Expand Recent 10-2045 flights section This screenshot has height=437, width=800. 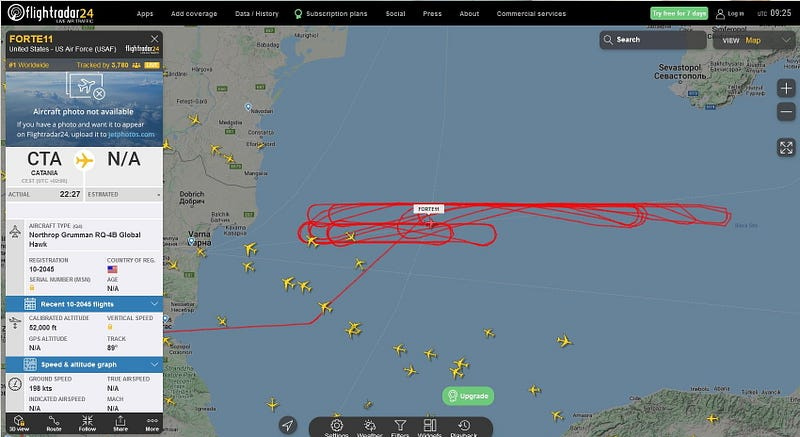click(x=84, y=304)
